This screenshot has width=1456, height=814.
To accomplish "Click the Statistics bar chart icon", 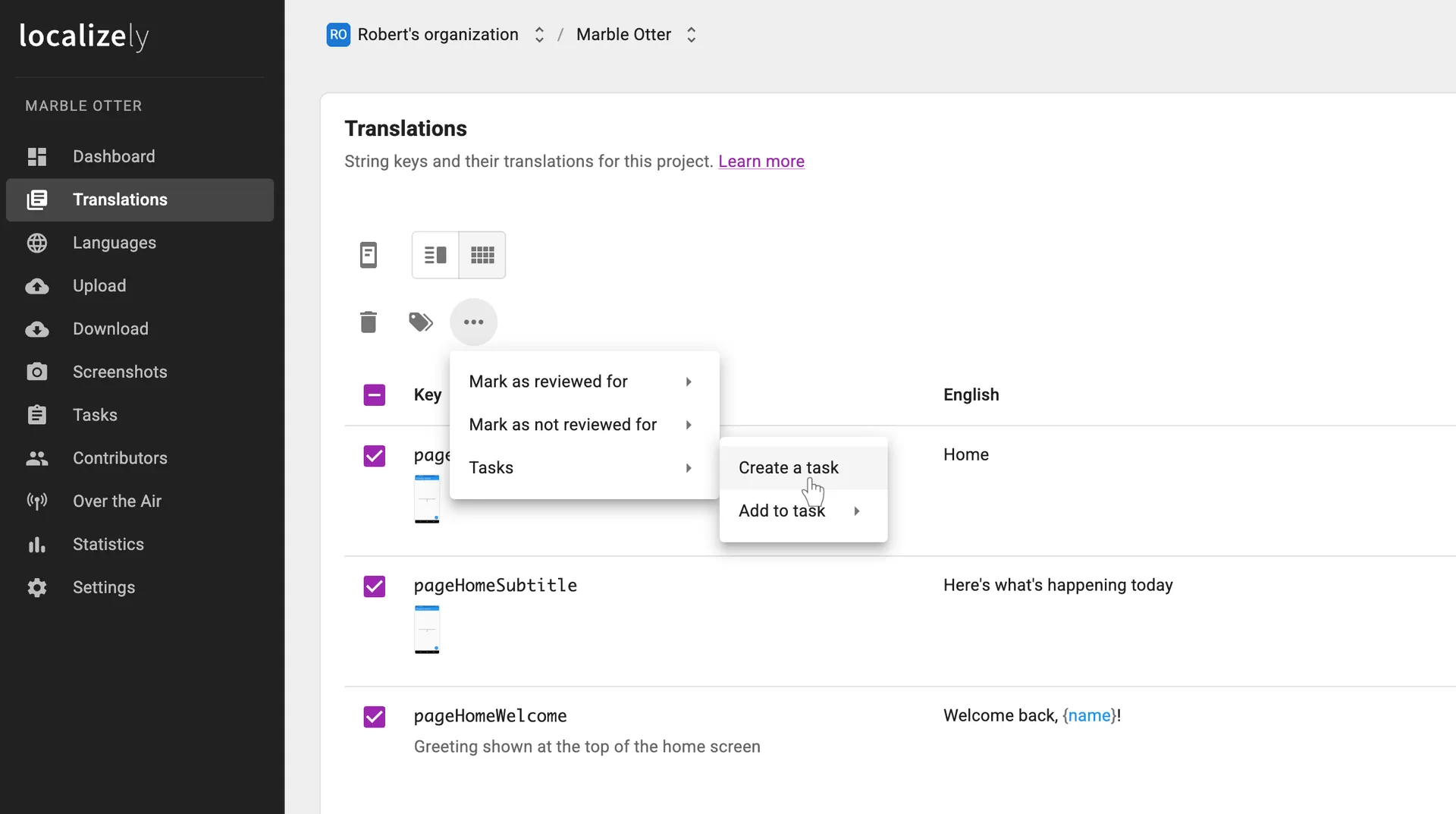I will (37, 545).
